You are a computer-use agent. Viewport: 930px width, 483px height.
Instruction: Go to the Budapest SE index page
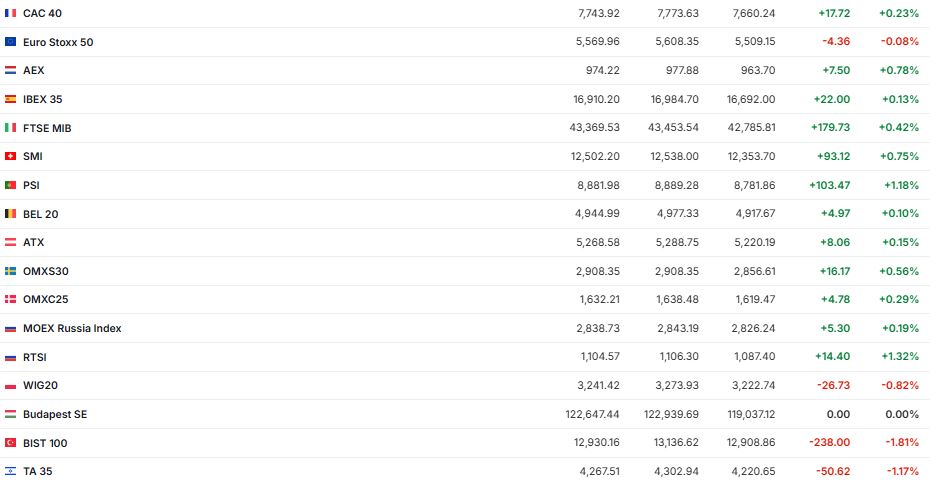pos(55,414)
